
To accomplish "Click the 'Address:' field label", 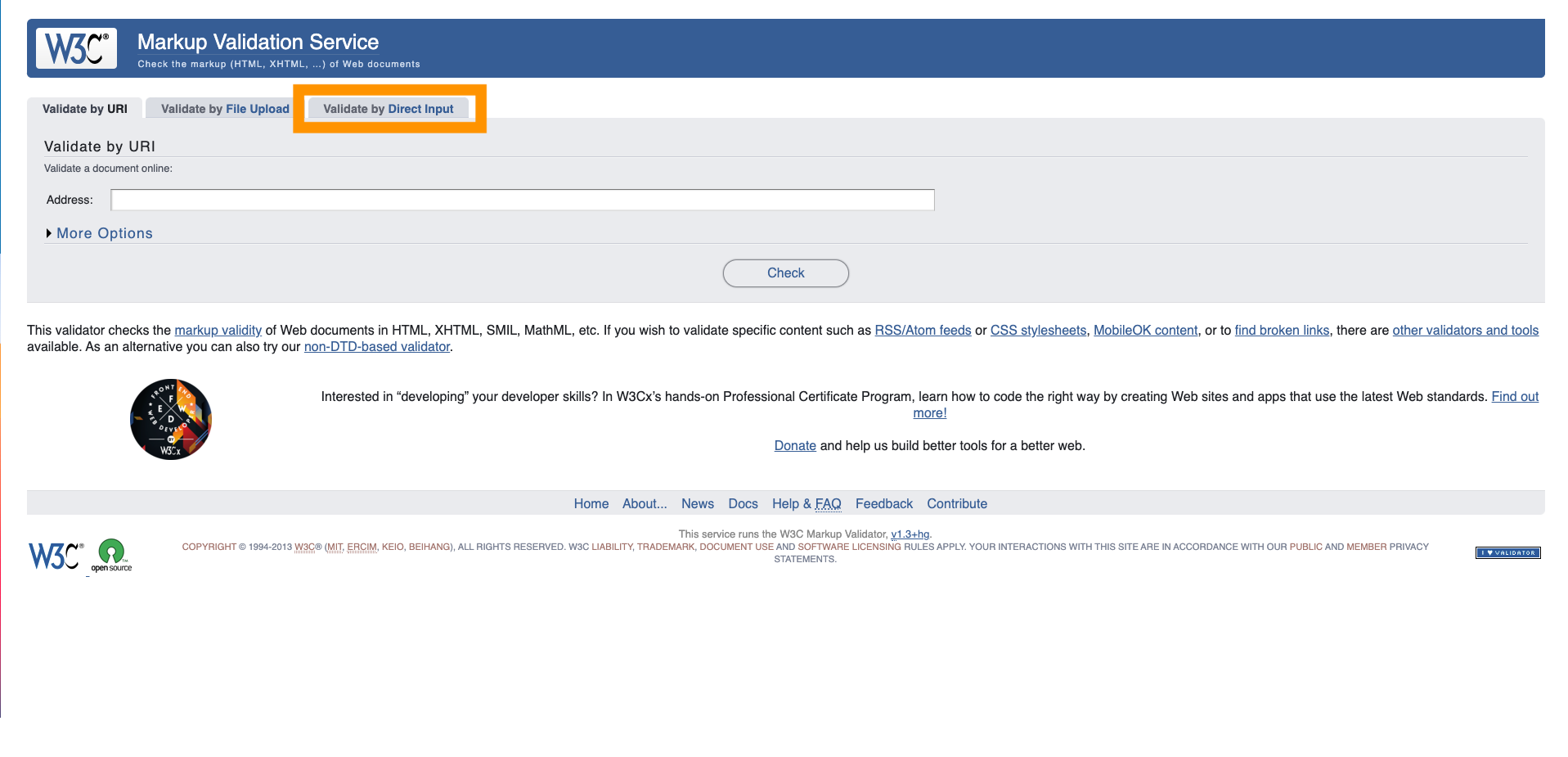I will (70, 200).
